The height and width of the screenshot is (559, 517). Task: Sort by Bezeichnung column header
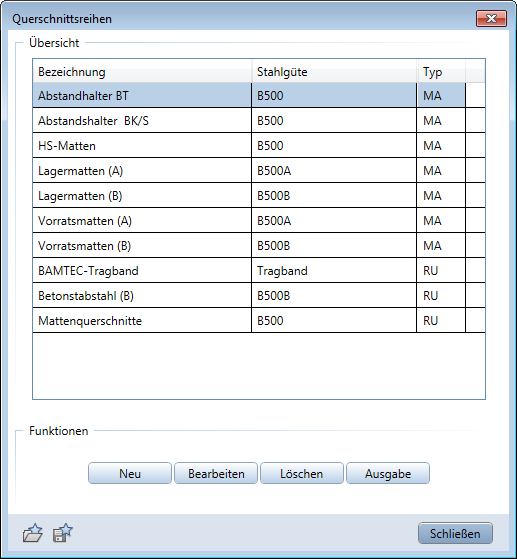142,72
